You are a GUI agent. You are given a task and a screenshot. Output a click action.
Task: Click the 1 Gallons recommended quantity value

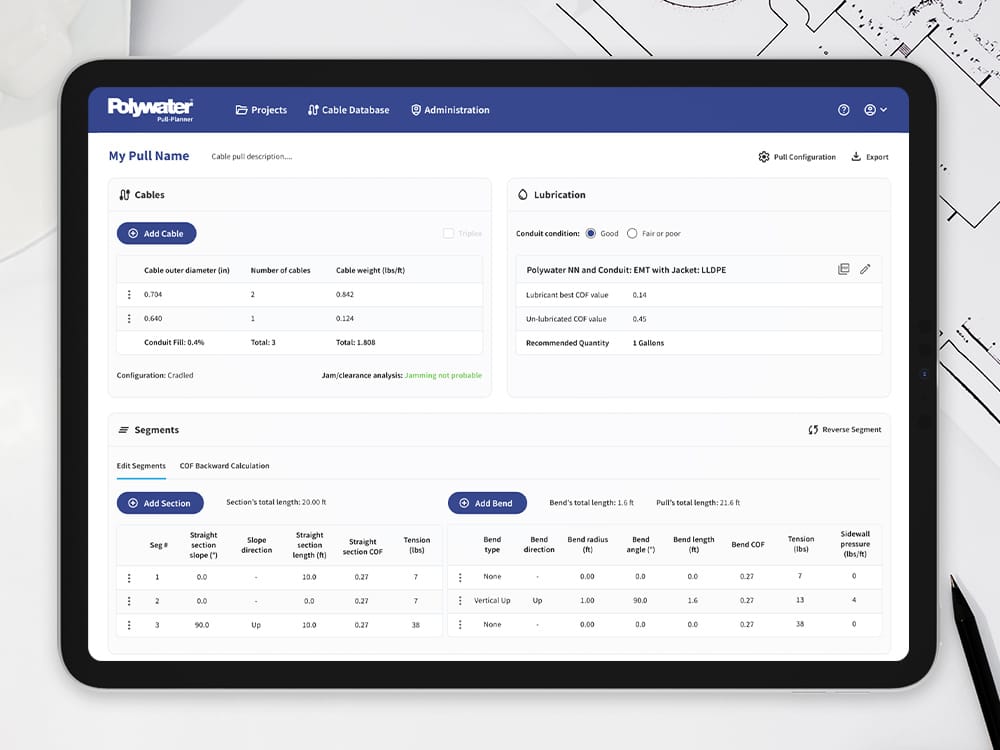(648, 343)
